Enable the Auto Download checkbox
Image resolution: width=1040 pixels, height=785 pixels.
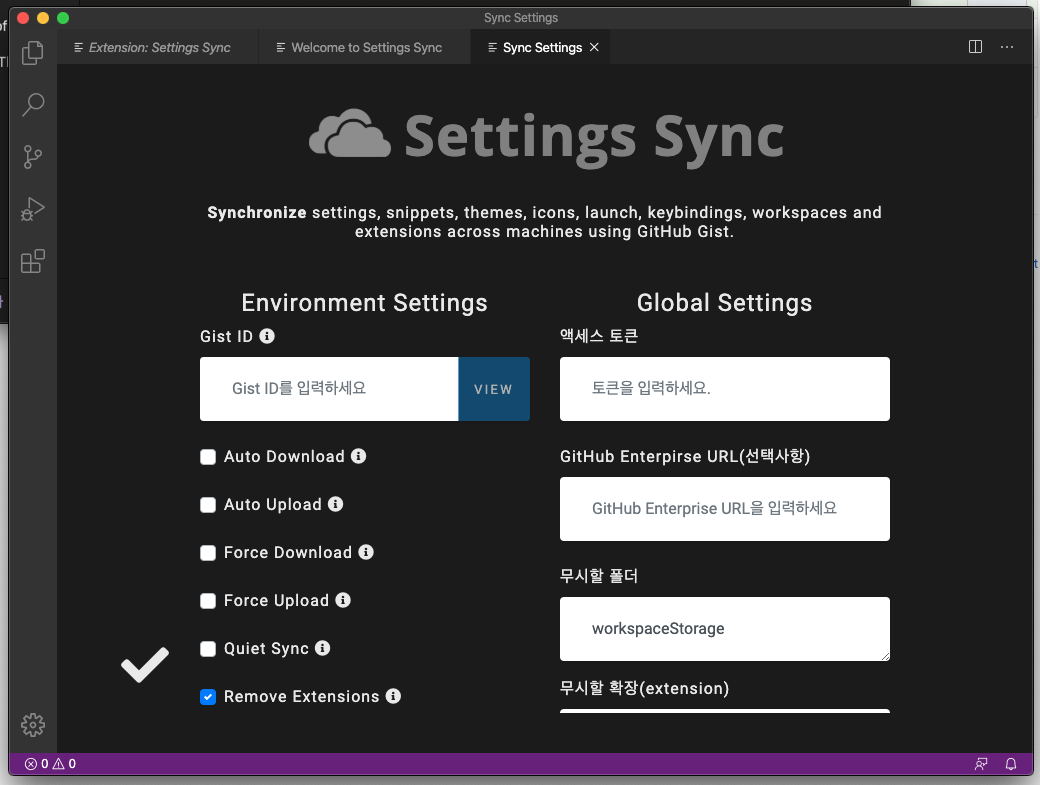pyautogui.click(x=208, y=457)
